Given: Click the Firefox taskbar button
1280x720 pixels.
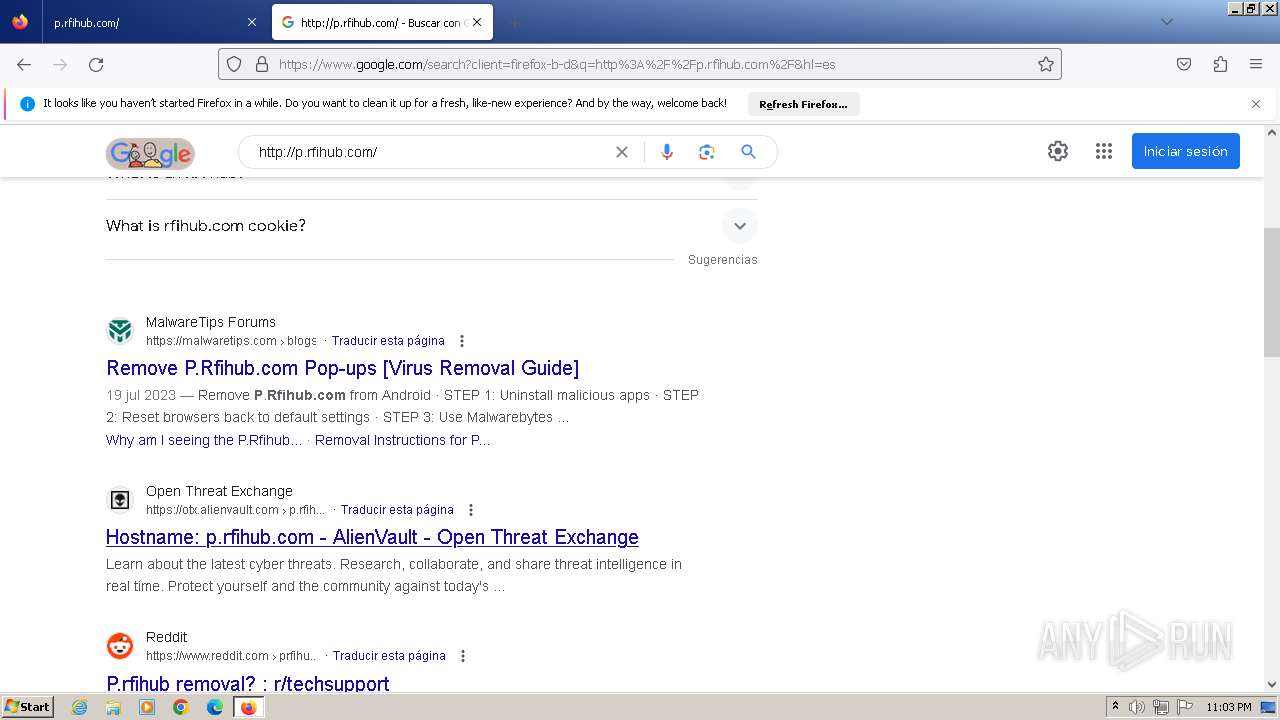Looking at the screenshot, I should pyautogui.click(x=248, y=707).
